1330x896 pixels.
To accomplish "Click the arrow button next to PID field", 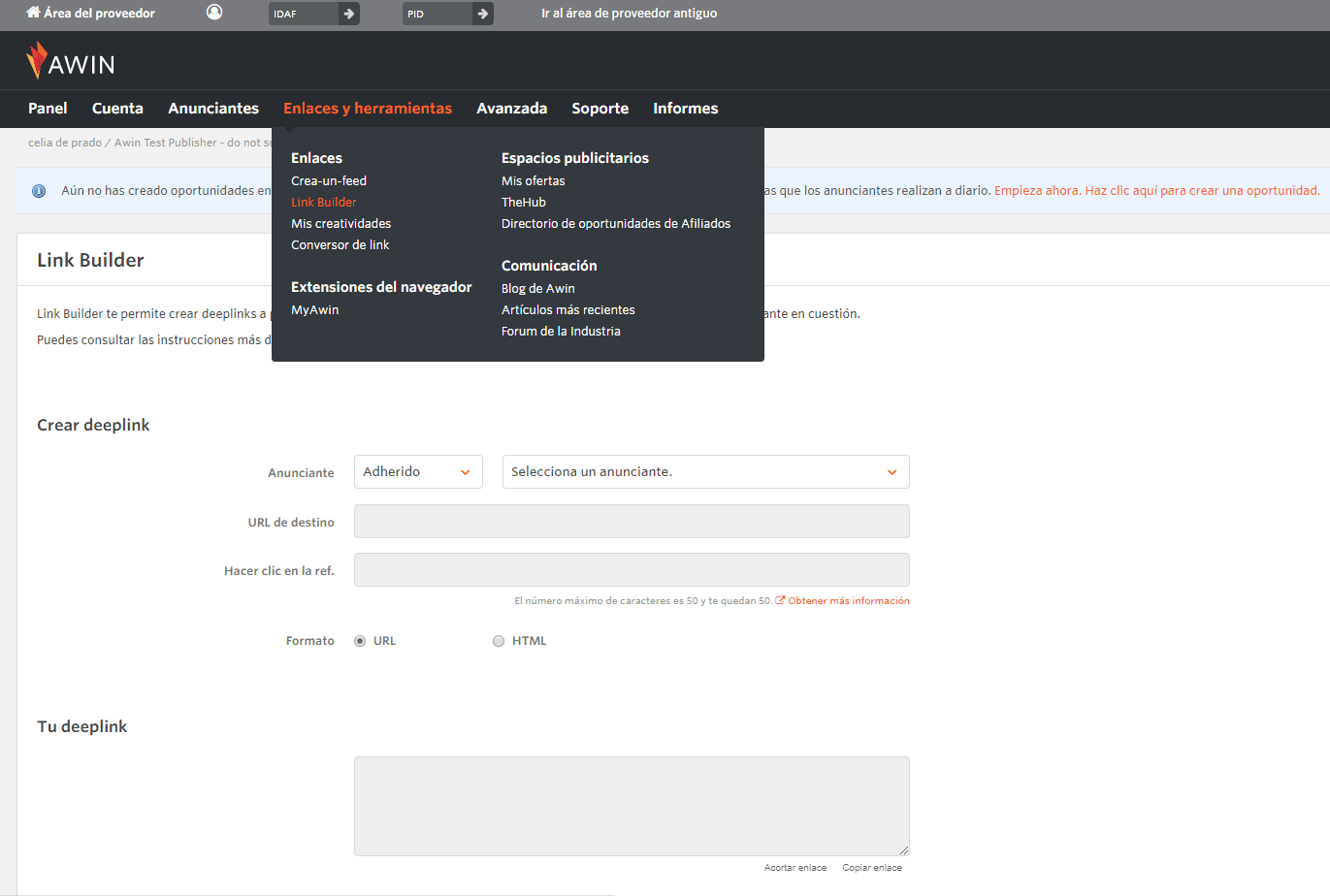I will [x=483, y=14].
